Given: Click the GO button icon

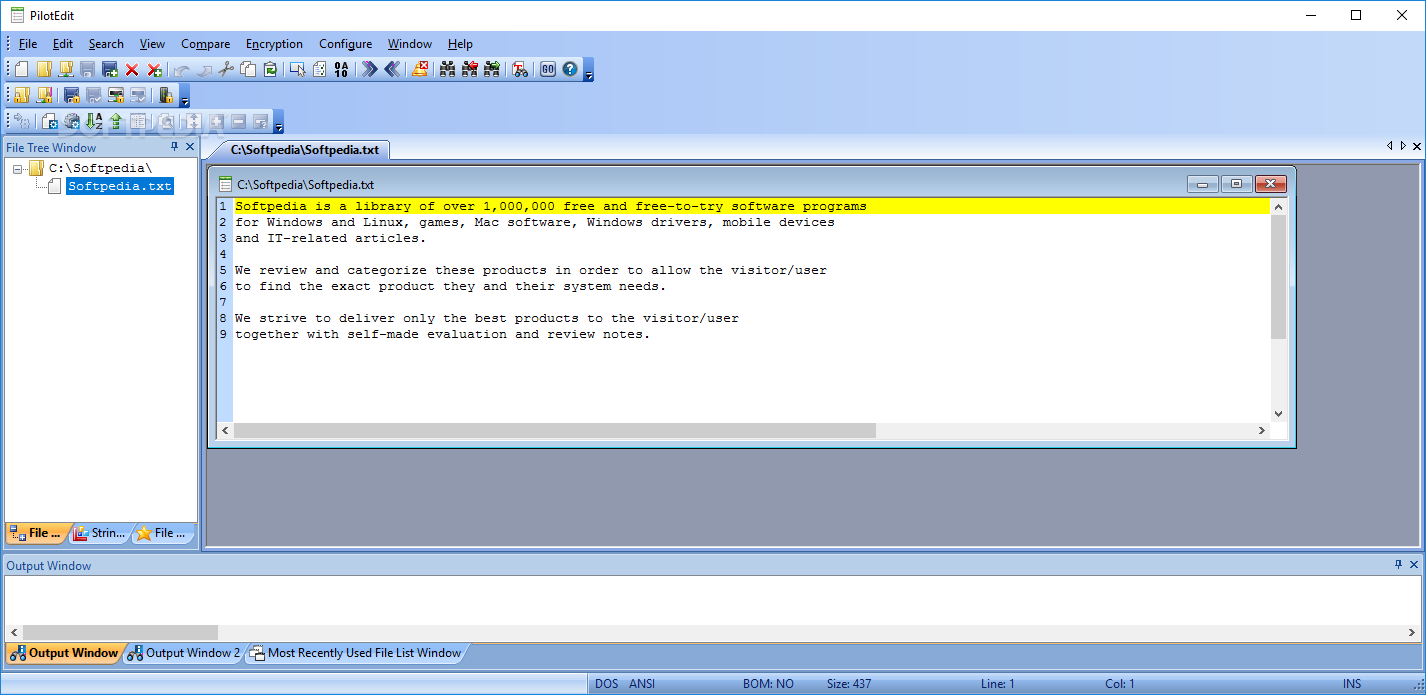Looking at the screenshot, I should (x=547, y=69).
